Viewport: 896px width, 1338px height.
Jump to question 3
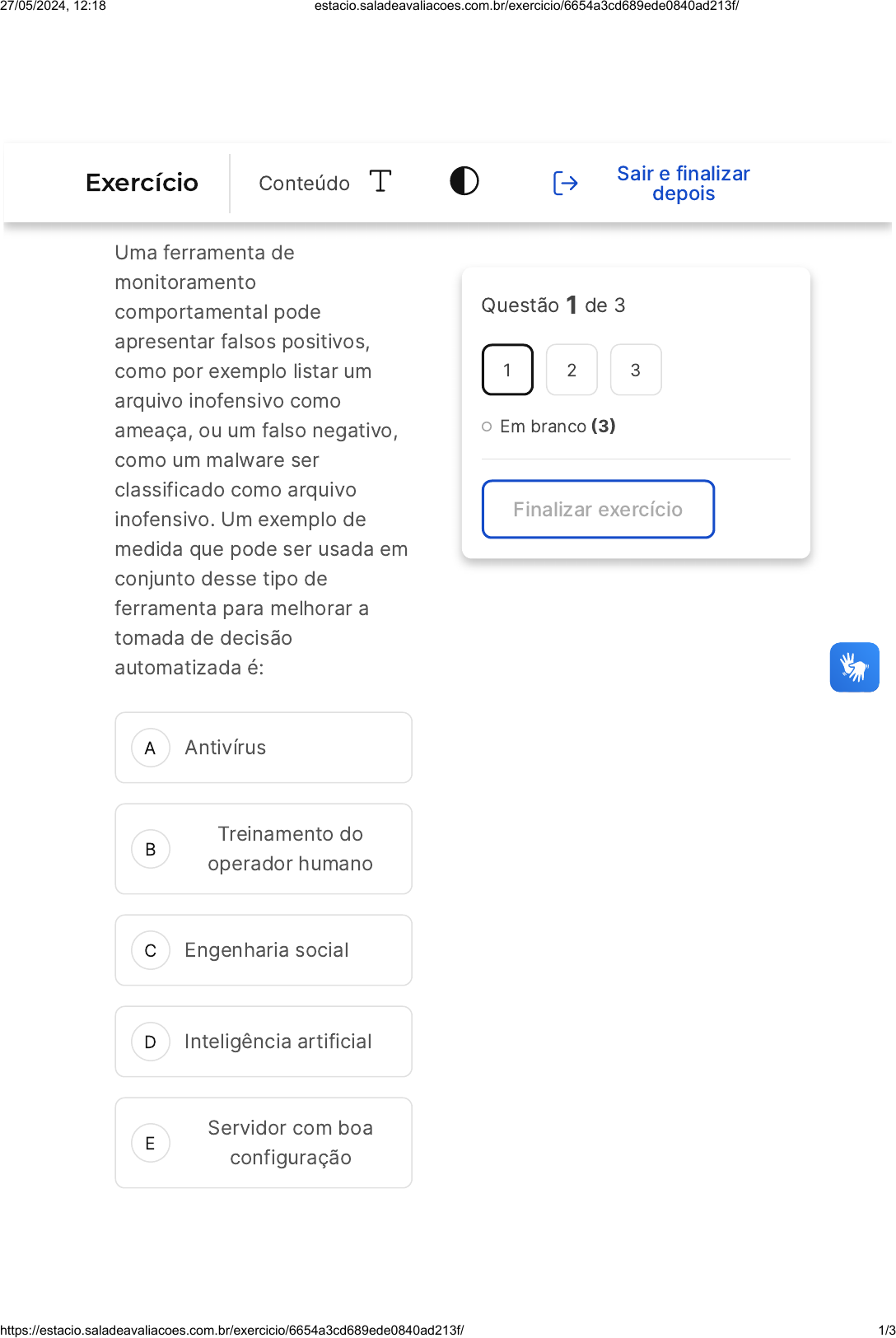pos(635,370)
